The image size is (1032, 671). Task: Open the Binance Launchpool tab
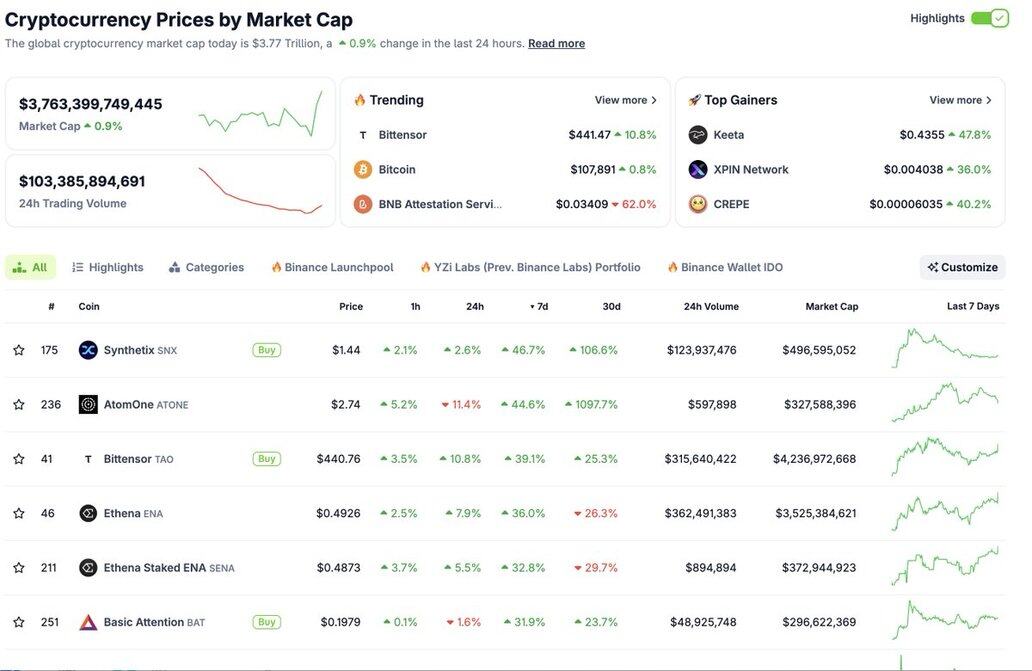(332, 267)
